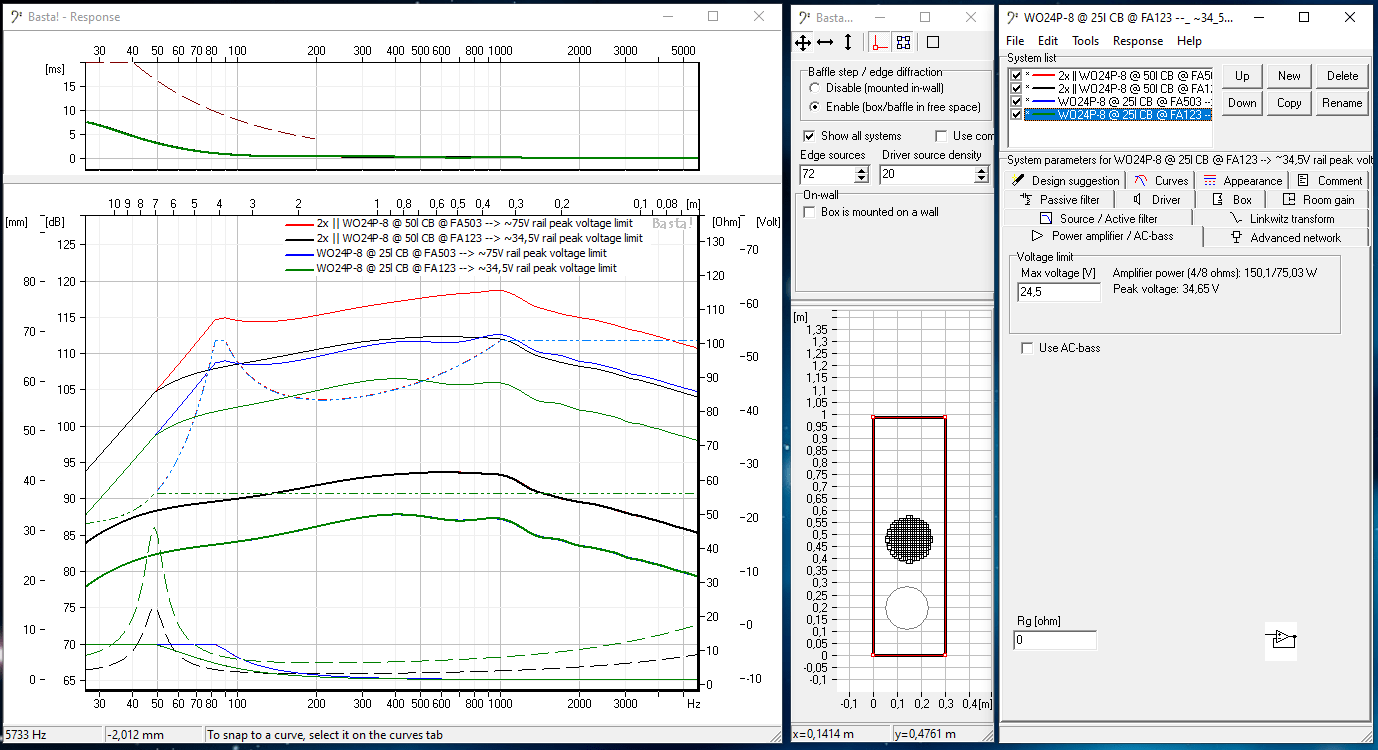Enable the Use AC-bass checkbox
This screenshot has width=1378, height=750.
click(1026, 348)
